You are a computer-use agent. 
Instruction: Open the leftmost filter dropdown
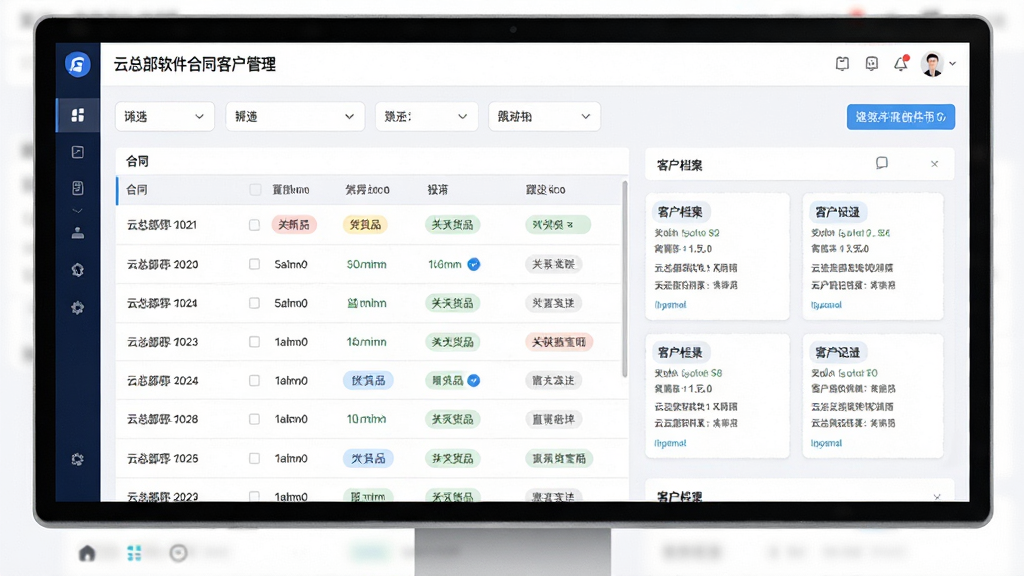[165, 116]
